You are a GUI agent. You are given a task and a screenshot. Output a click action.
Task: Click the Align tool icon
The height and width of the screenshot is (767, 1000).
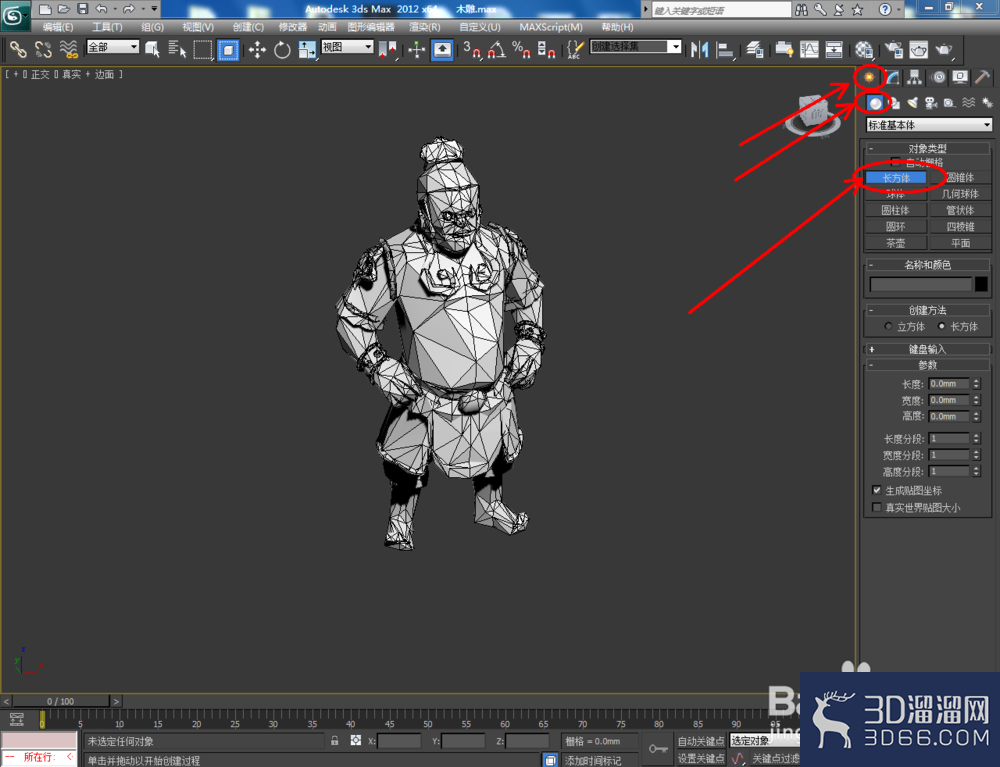pos(725,49)
